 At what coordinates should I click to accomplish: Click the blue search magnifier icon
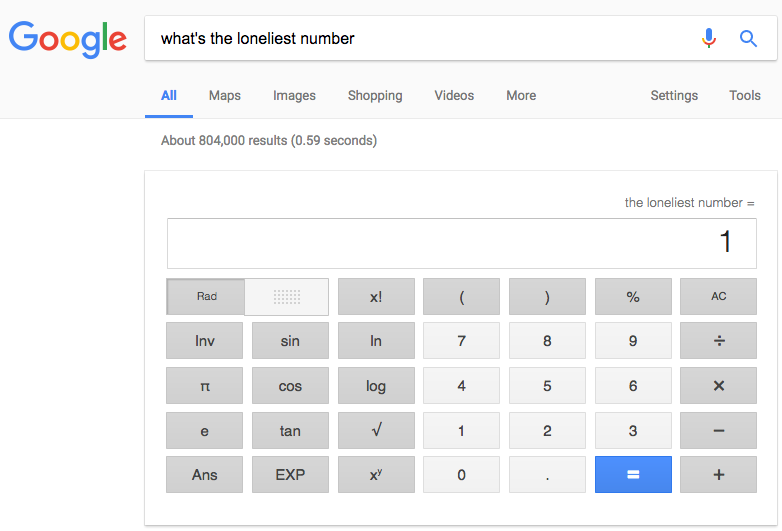tap(748, 38)
